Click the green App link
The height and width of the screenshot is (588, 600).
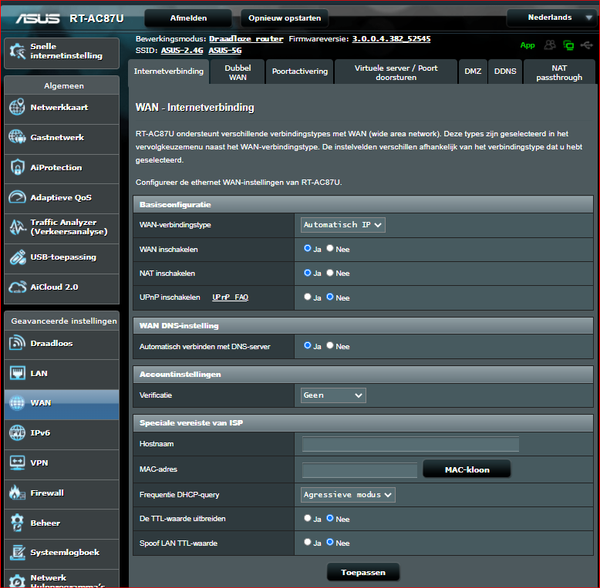[x=527, y=45]
